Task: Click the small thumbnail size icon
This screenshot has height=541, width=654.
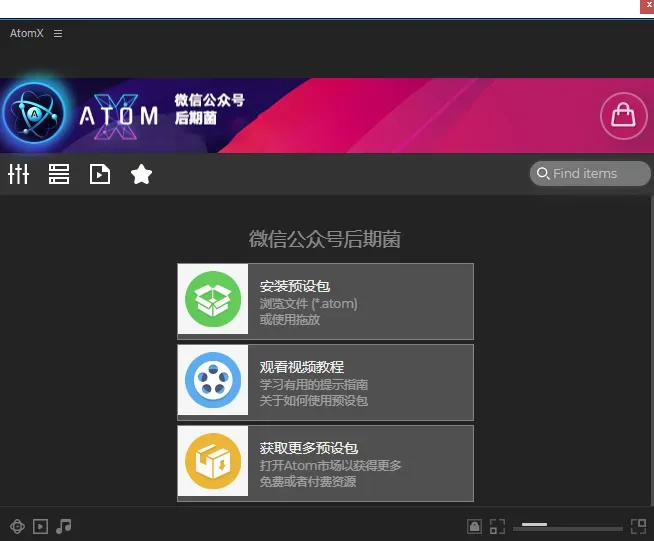Action: (497, 526)
